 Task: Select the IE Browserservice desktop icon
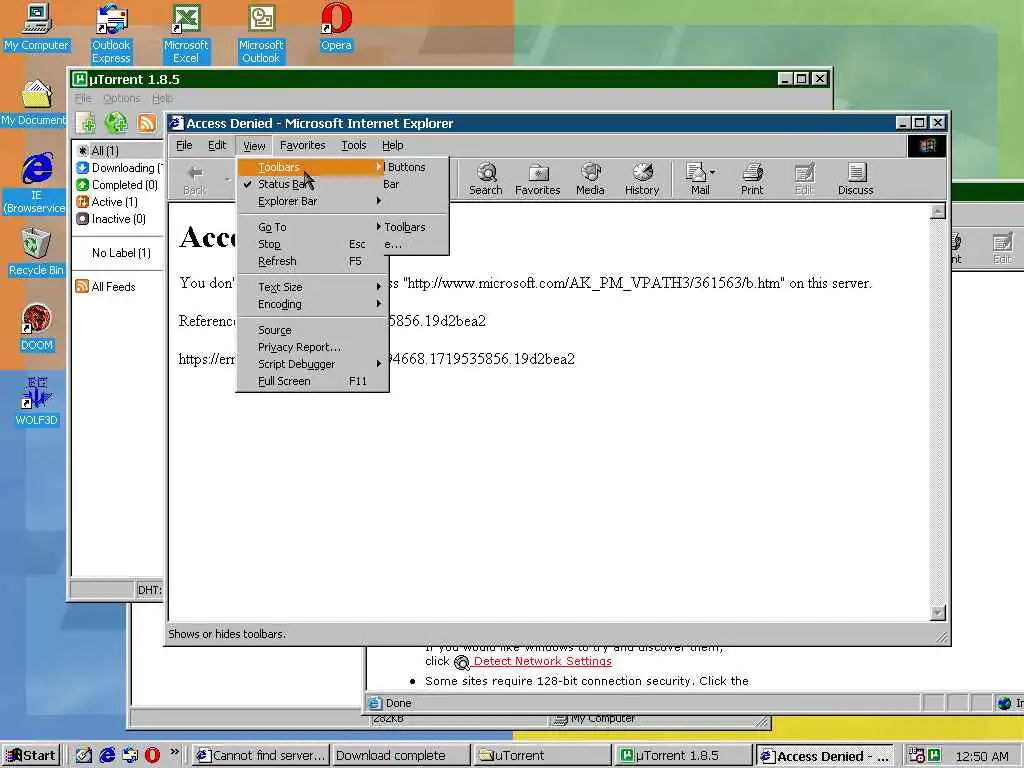(x=36, y=183)
